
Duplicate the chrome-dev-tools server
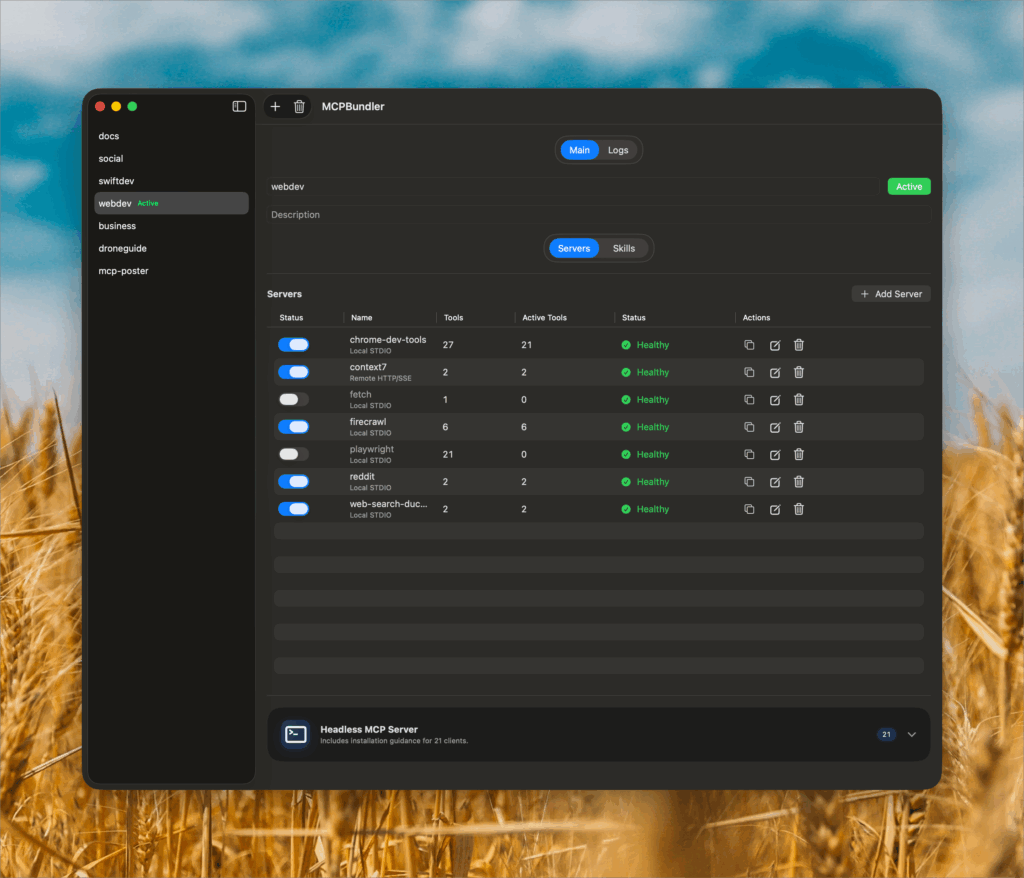tap(749, 345)
